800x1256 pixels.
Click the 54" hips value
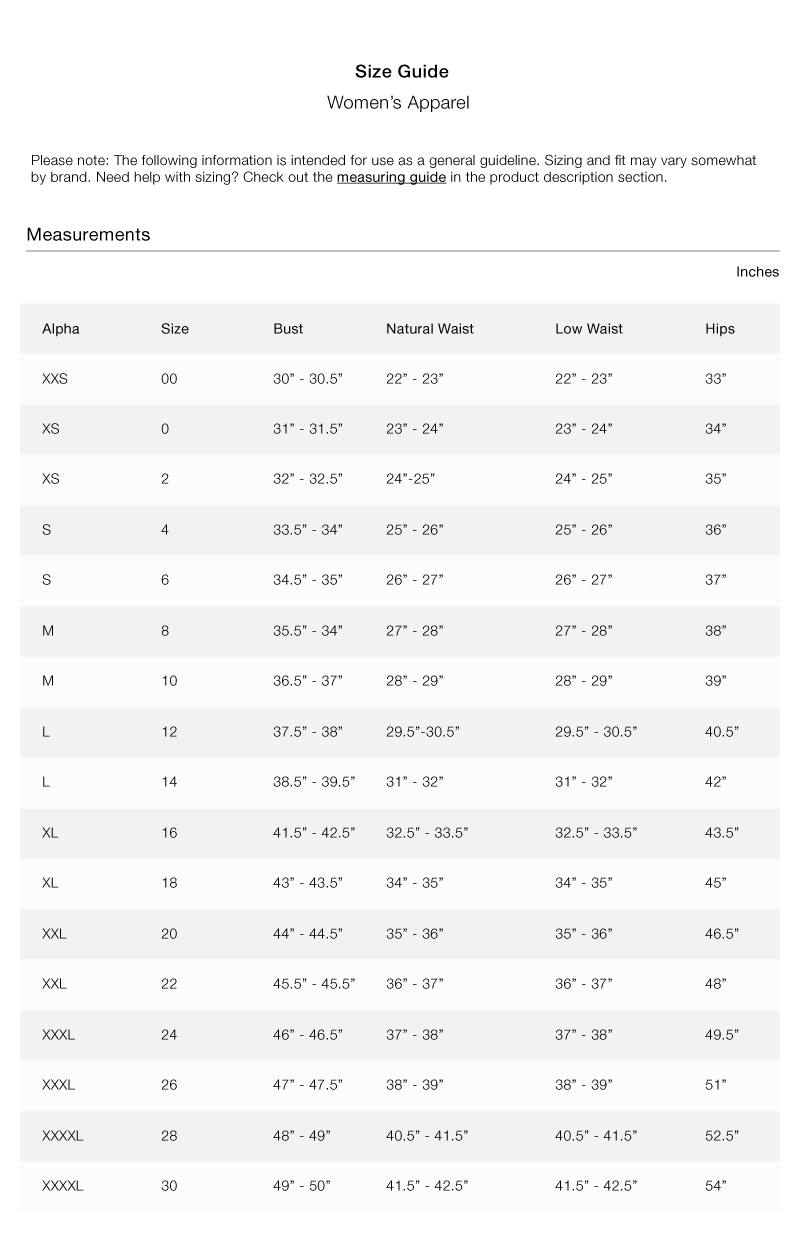[x=716, y=1186]
